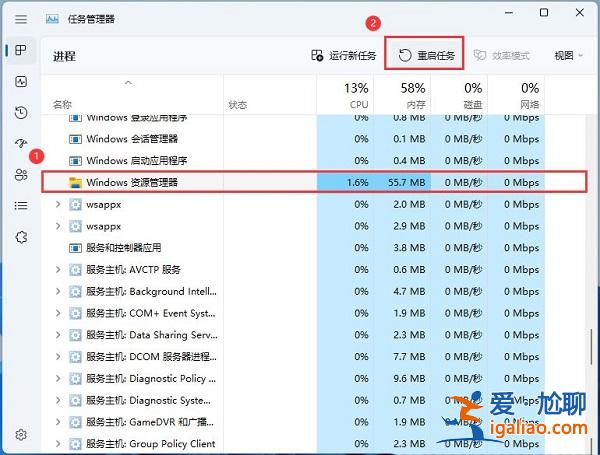Screen dimensions: 600x455
Task: Expand the second wsappx process (2.9 MB)
Action: 58,226
